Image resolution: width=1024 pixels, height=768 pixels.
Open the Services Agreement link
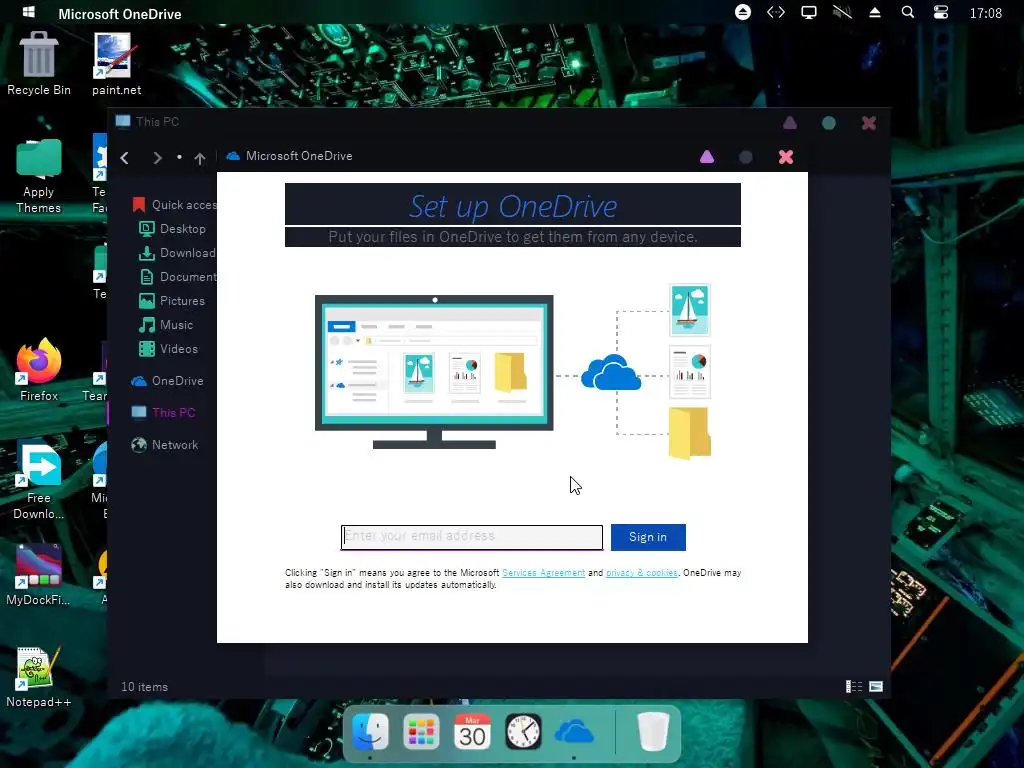pos(543,573)
